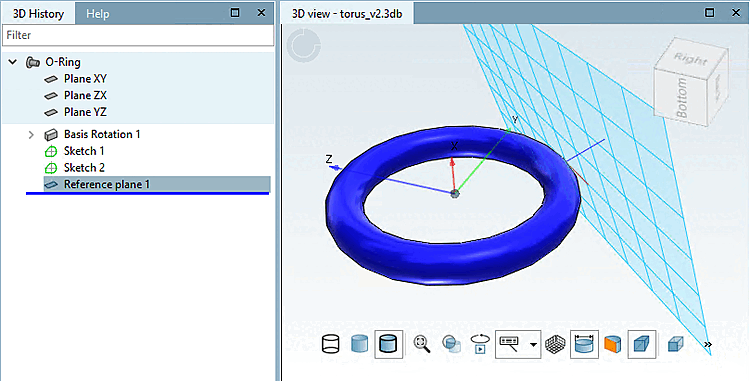
Task: Select the 3D History tab
Action: [x=38, y=14]
